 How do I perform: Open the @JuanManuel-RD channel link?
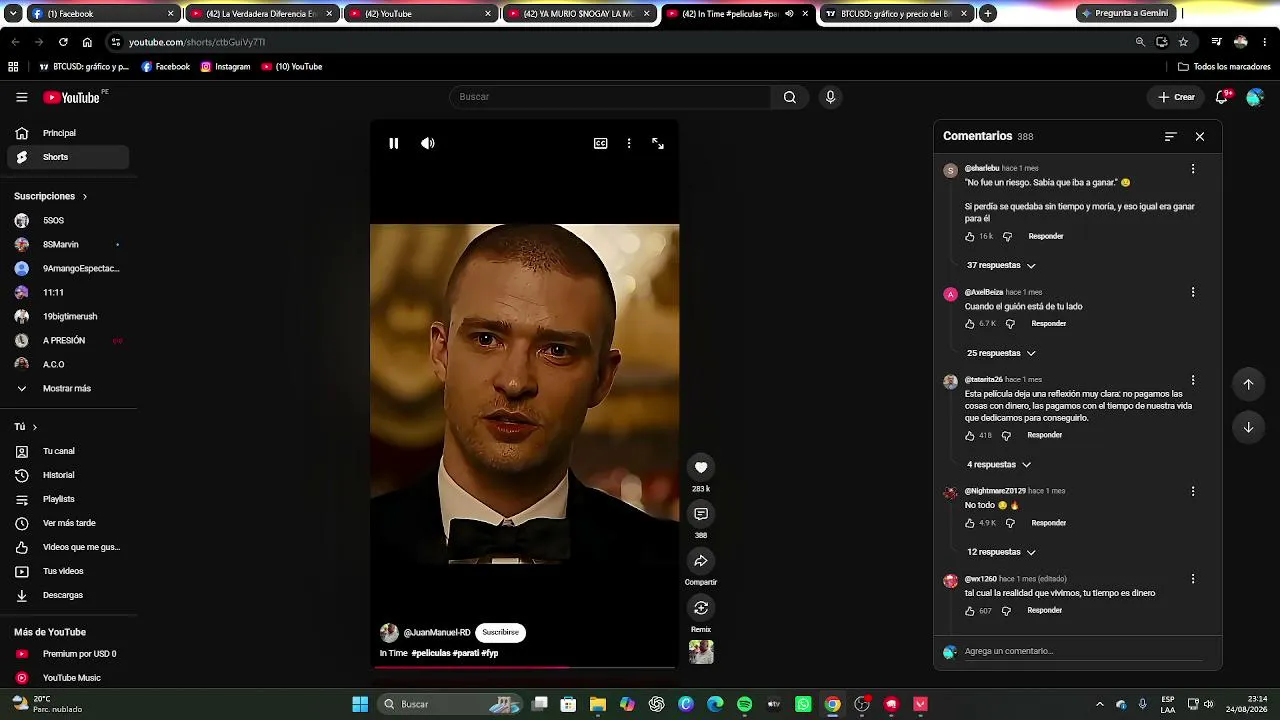click(437, 633)
